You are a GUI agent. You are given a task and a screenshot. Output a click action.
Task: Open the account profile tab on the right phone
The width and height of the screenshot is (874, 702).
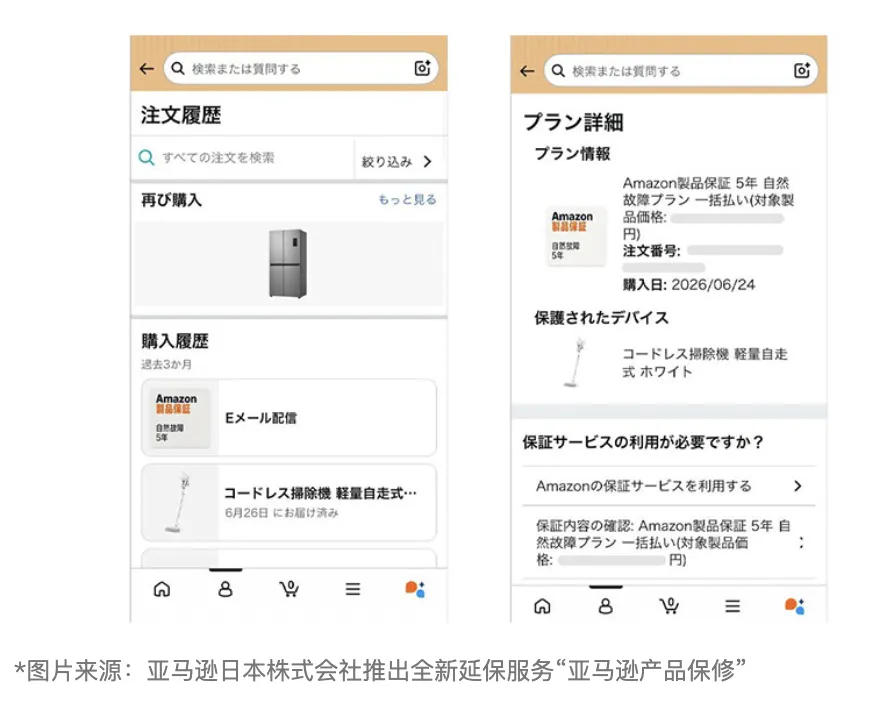[x=605, y=606]
